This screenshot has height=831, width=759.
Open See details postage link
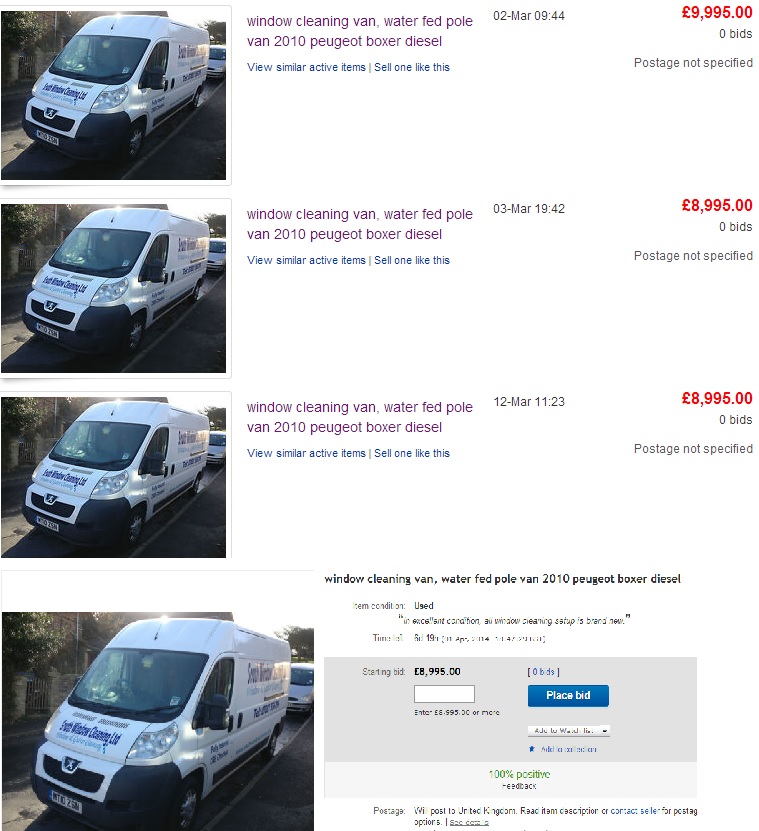(469, 822)
